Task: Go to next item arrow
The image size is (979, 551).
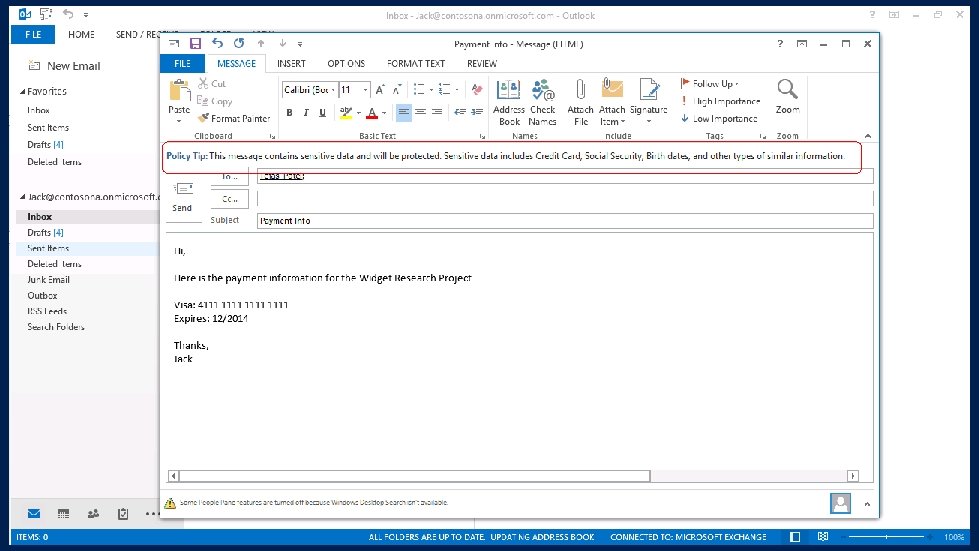Action: coord(282,43)
